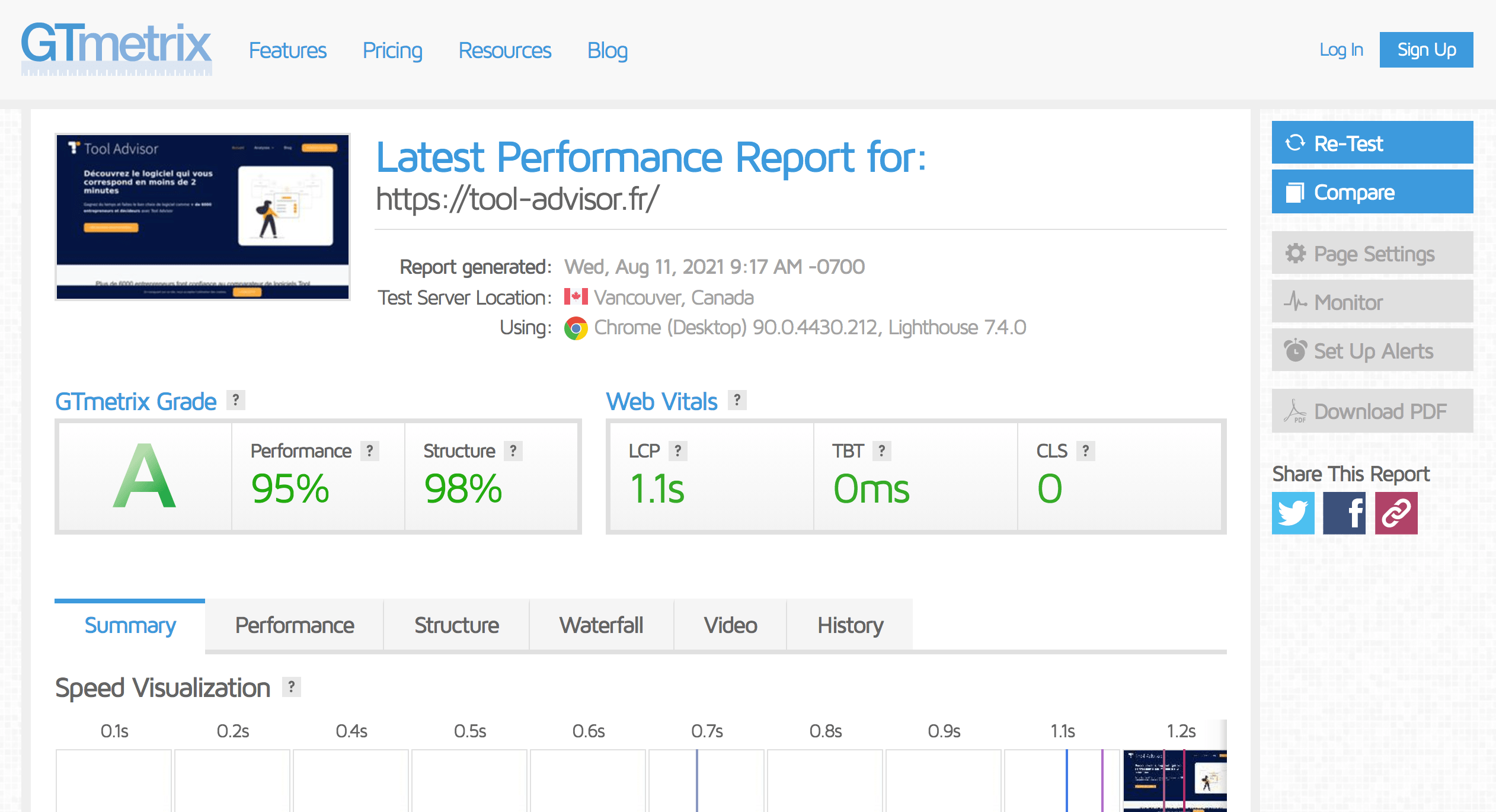Click Speed Visualization help icon
Screen dimensions: 1496x812
pyautogui.click(x=291, y=687)
